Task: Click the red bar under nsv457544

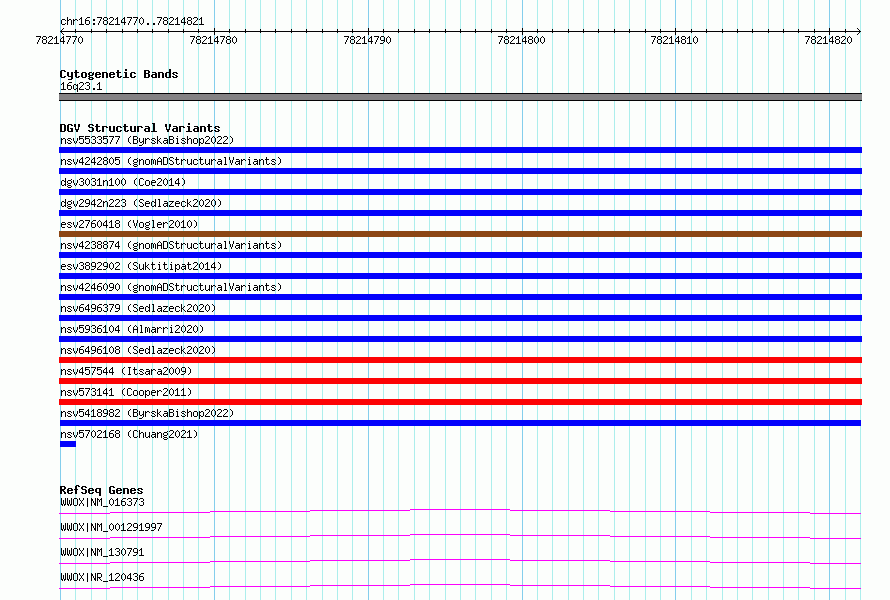Action: tap(460, 381)
